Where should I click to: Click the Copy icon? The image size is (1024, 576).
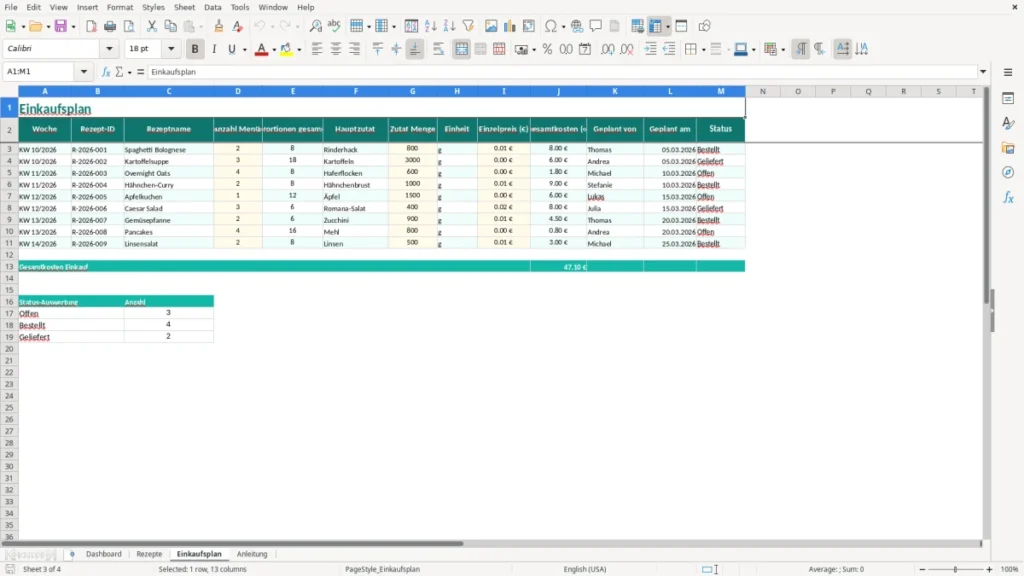coord(170,26)
